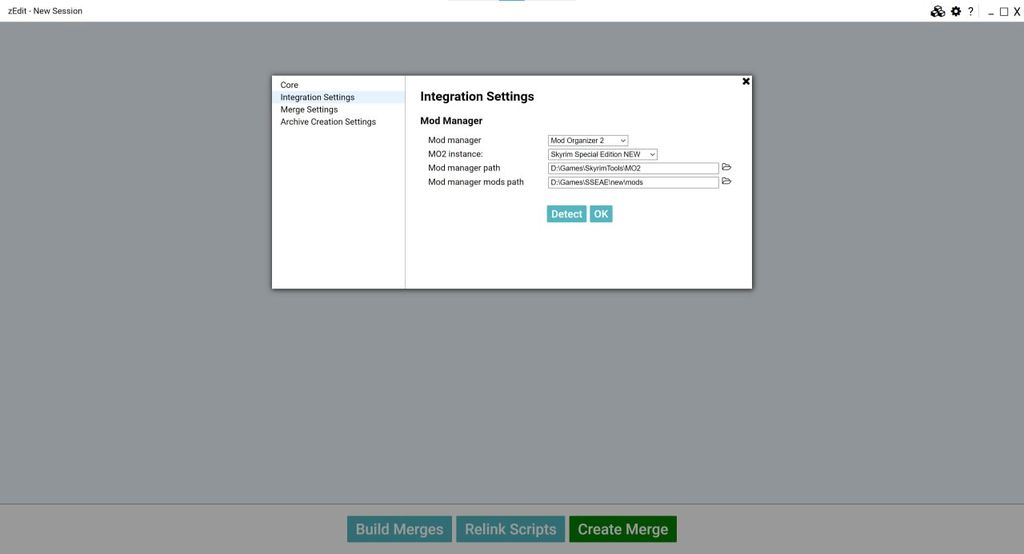
Task: Click the Integration Settings dialog heading
Action: 477,97
